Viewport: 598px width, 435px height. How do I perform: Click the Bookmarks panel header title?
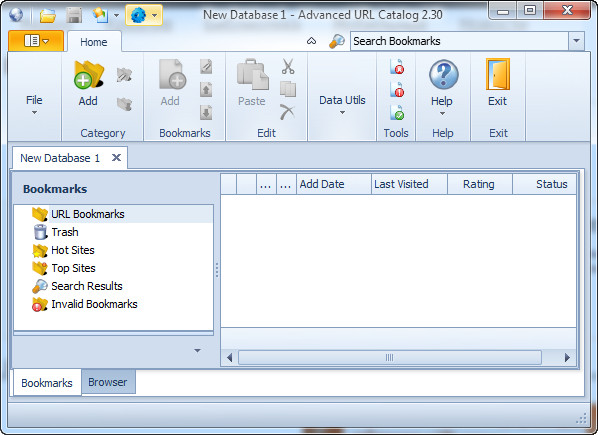[55, 189]
